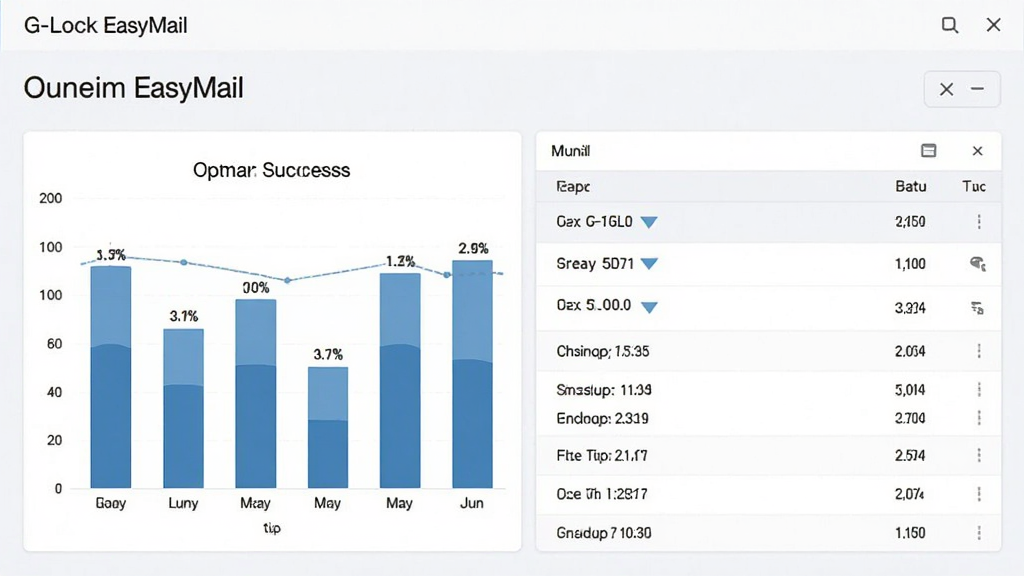Sort by the Rapc column header
Viewport: 1024px width, 576px height.
pyautogui.click(x=573, y=187)
